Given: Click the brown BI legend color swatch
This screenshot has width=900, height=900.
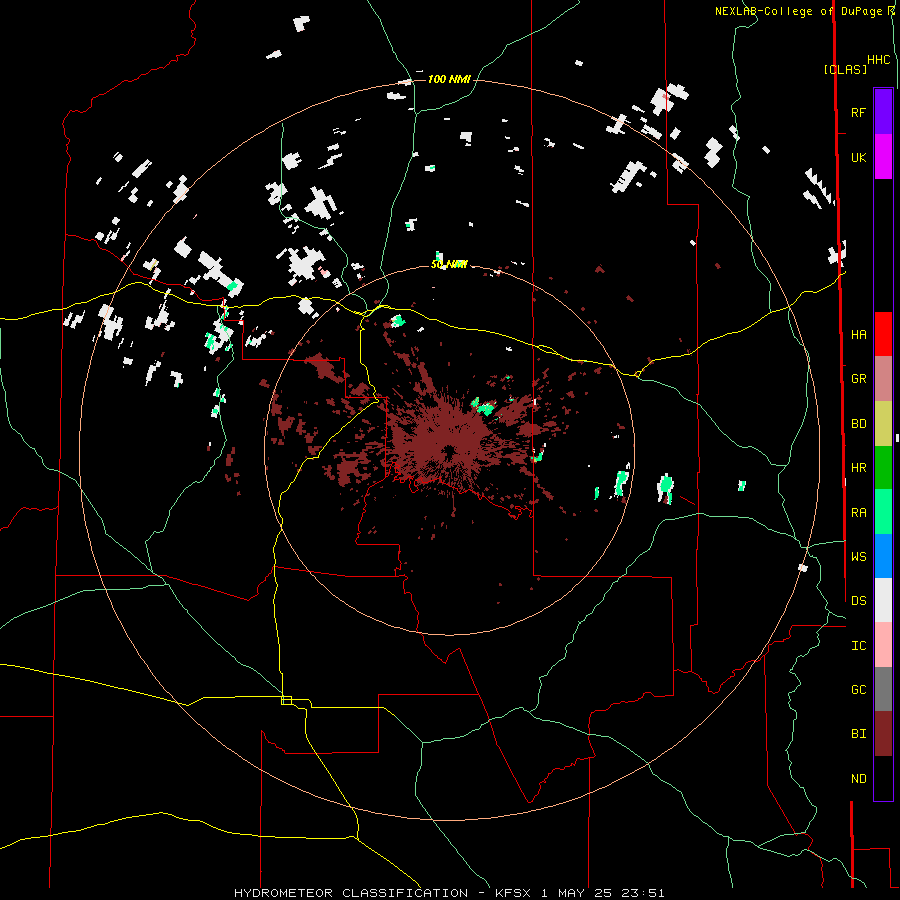Looking at the screenshot, I should [x=883, y=734].
